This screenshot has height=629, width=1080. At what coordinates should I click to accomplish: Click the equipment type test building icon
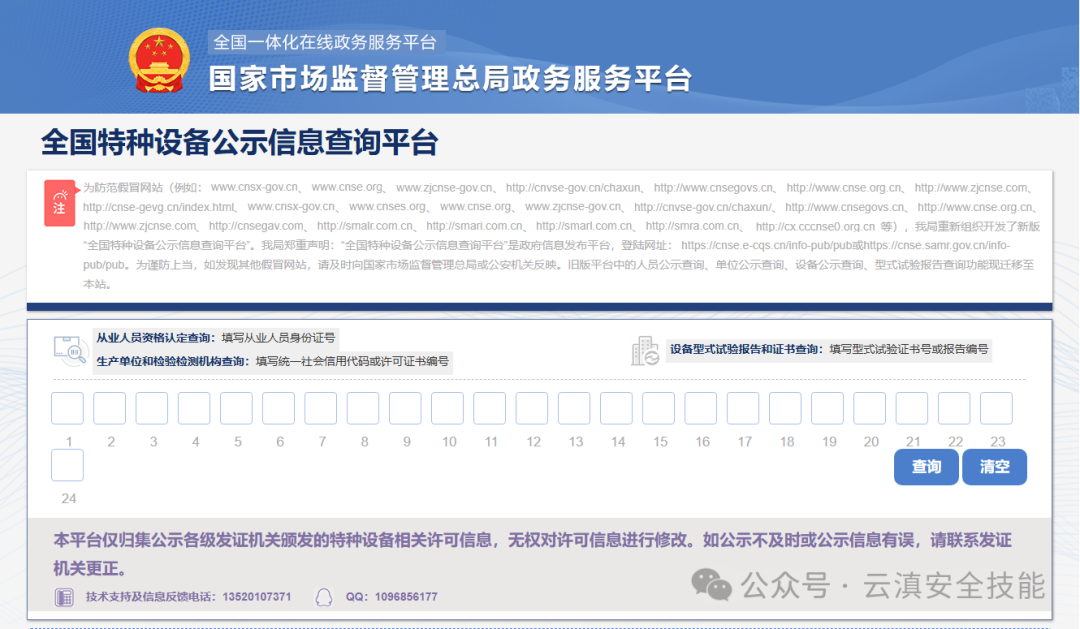645,351
